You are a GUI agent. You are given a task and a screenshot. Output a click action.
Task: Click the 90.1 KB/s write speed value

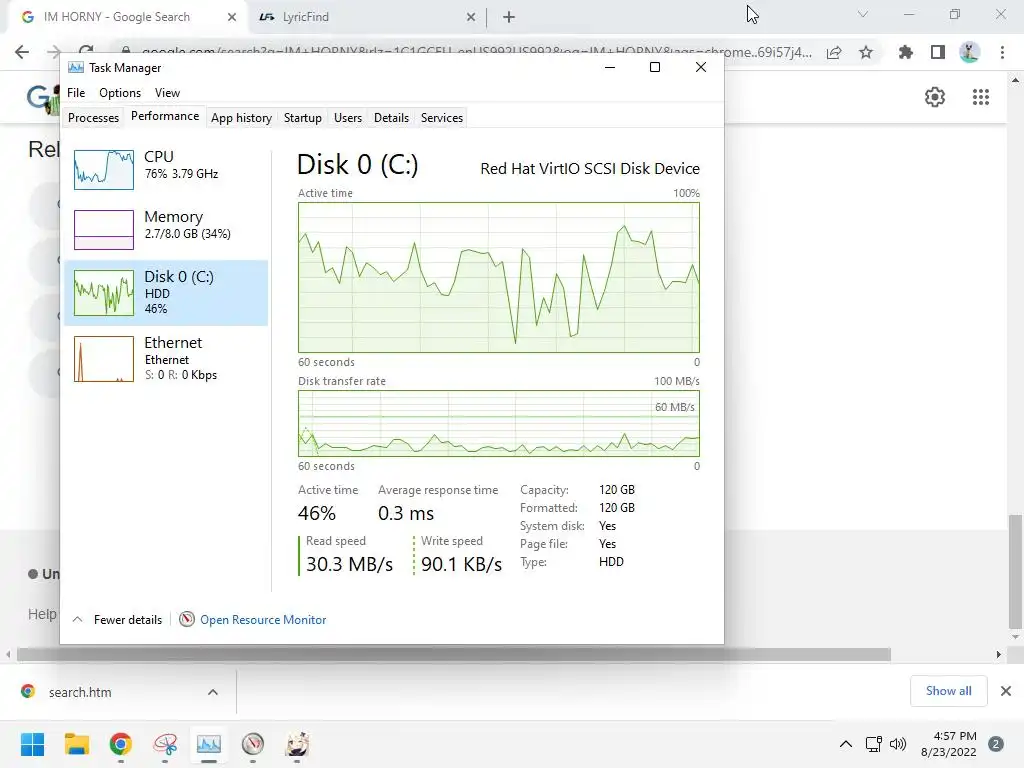coord(461,564)
